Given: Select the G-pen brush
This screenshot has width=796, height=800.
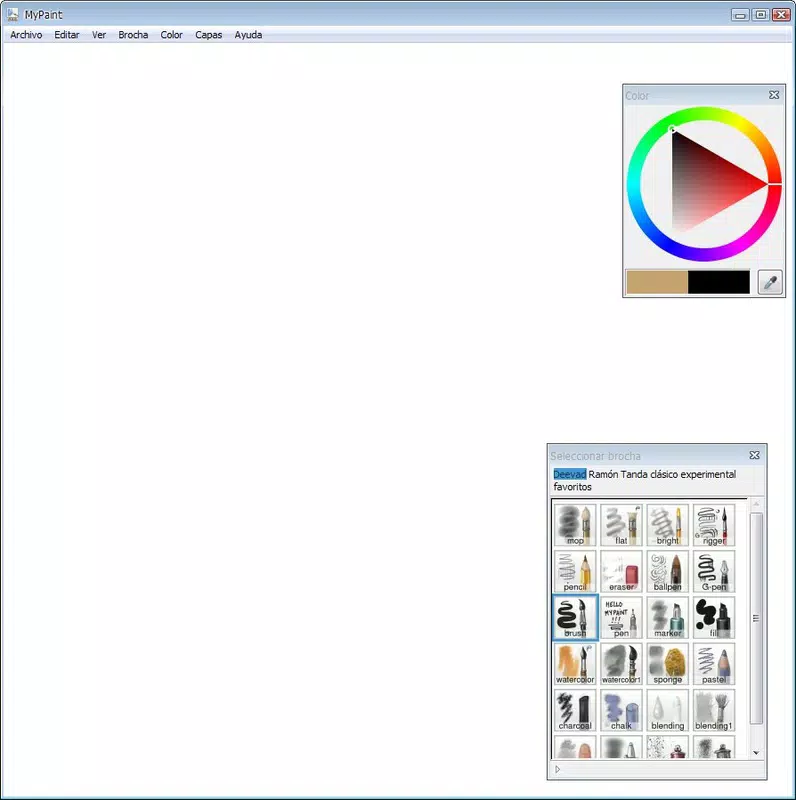Looking at the screenshot, I should pos(714,571).
